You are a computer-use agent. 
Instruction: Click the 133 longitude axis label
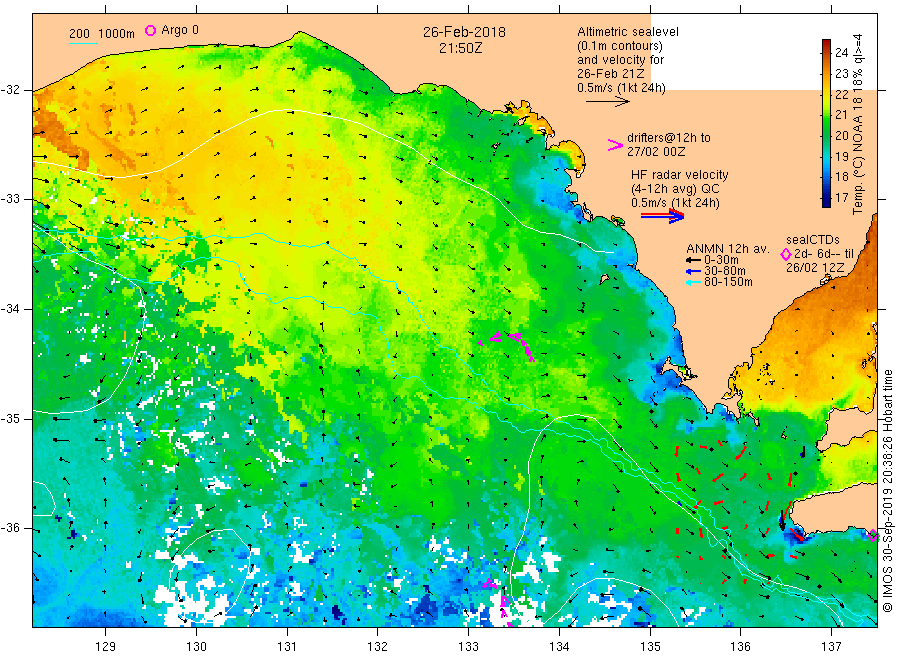tap(468, 646)
